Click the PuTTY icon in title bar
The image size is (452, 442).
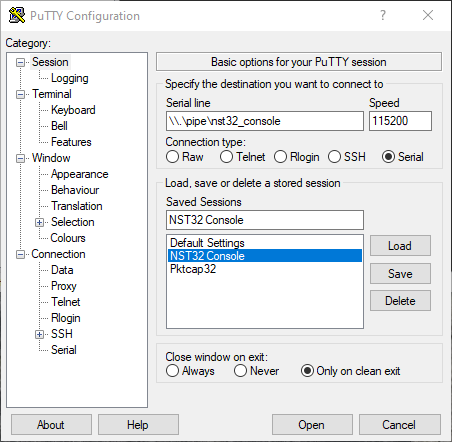click(17, 15)
